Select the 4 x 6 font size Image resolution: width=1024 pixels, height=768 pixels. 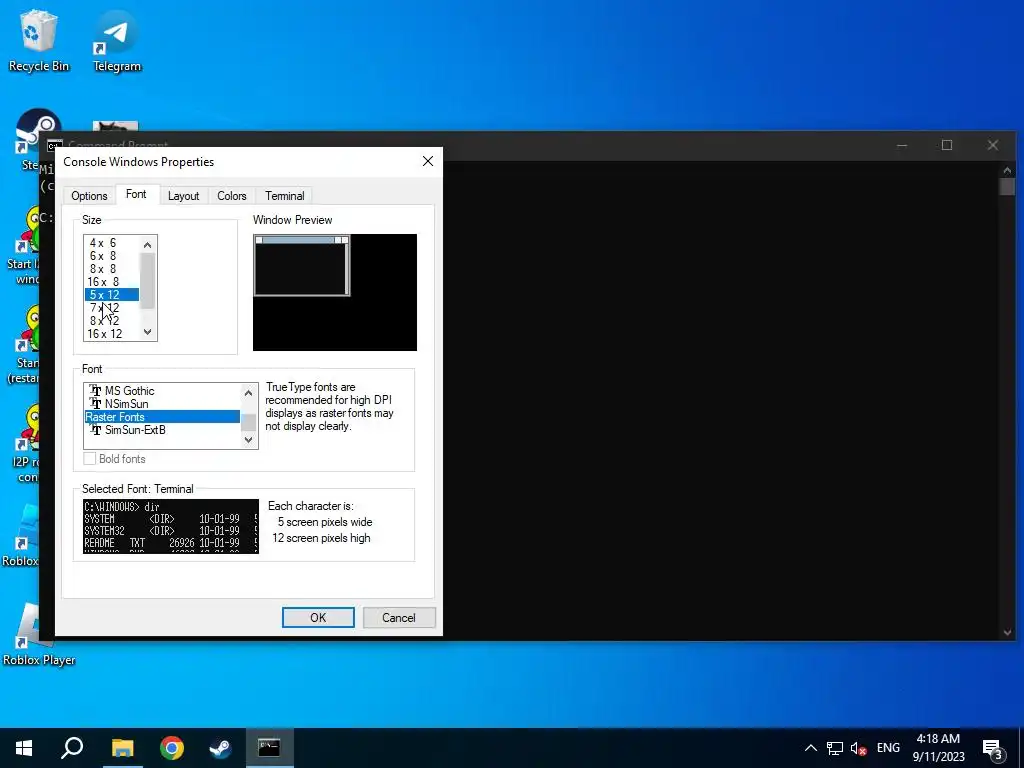coord(111,243)
